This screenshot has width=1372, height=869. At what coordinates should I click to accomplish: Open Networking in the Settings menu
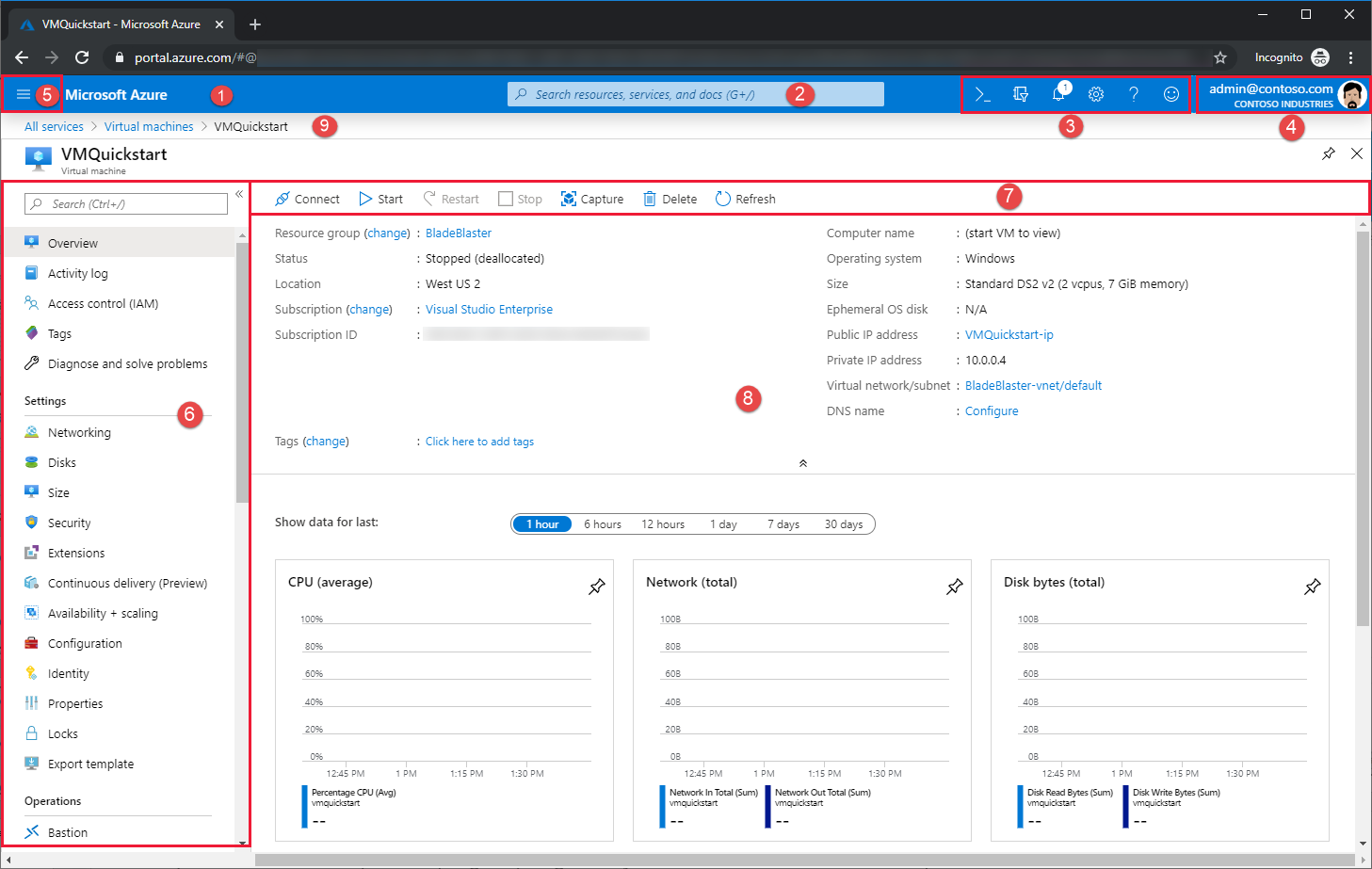coord(79,432)
